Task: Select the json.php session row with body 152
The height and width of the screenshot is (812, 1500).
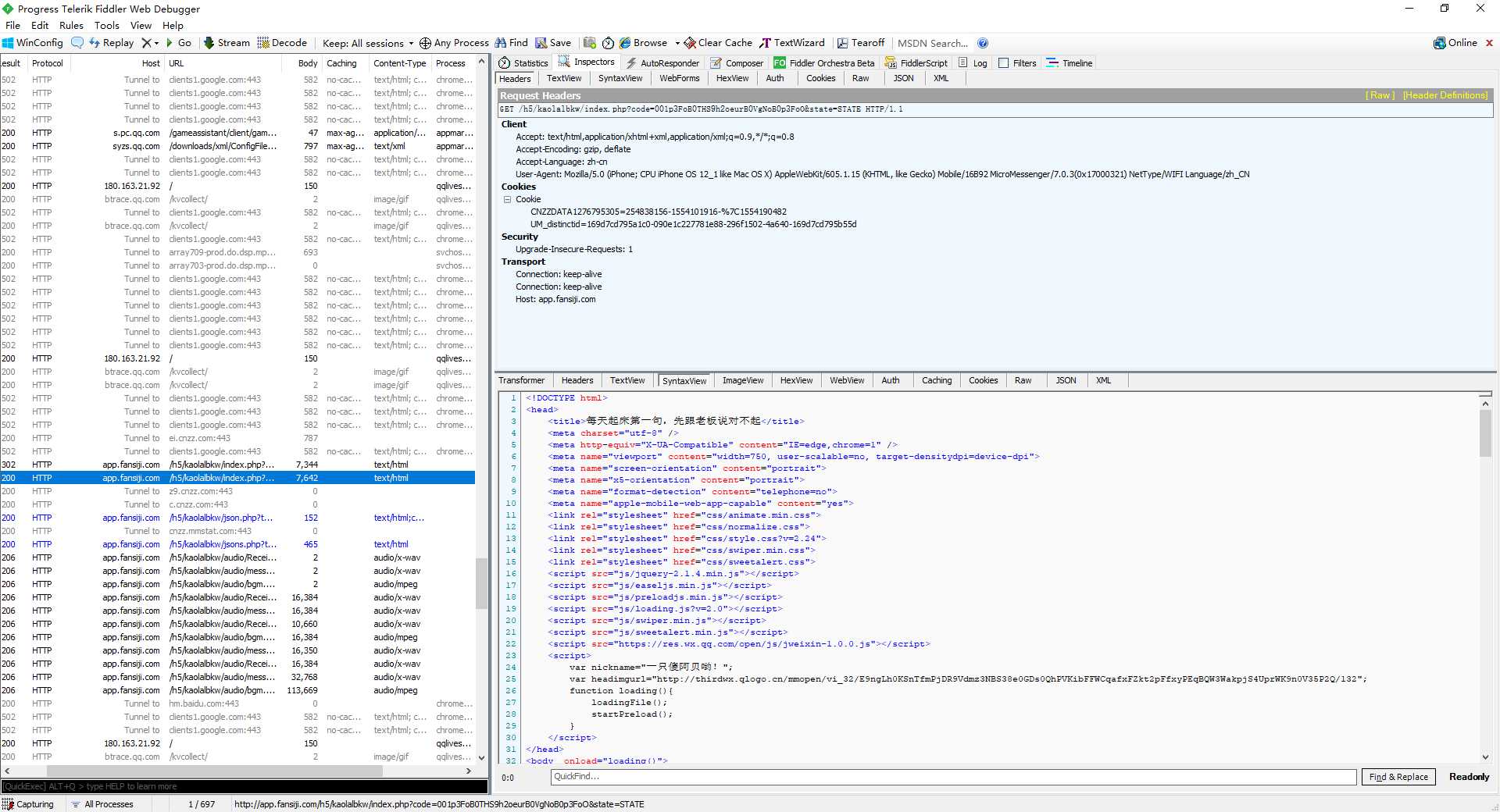Action: pos(237,518)
